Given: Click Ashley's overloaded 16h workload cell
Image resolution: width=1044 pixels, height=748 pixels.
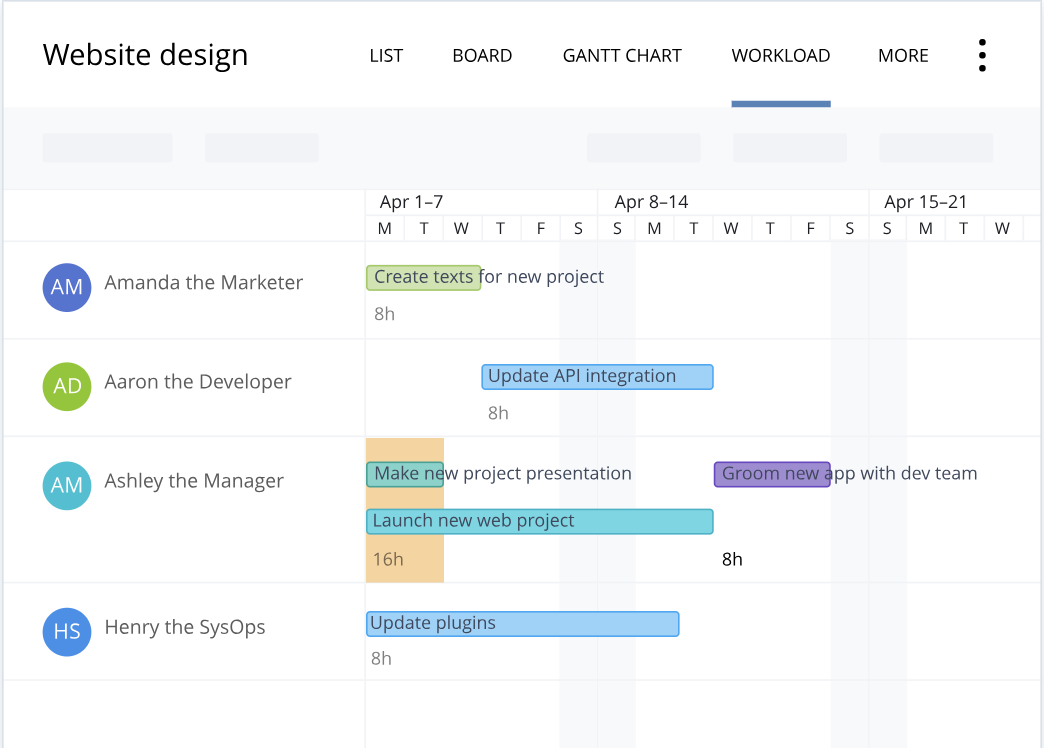Looking at the screenshot, I should tap(404, 558).
